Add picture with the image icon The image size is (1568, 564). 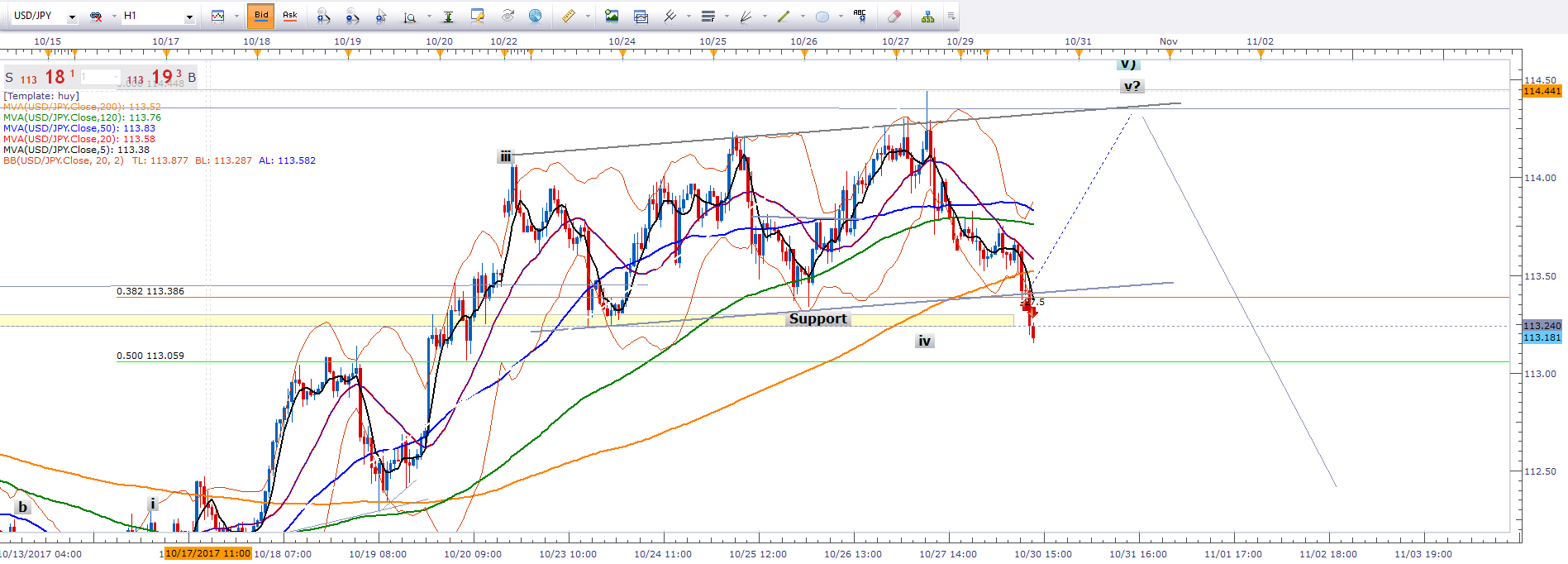coord(612,16)
